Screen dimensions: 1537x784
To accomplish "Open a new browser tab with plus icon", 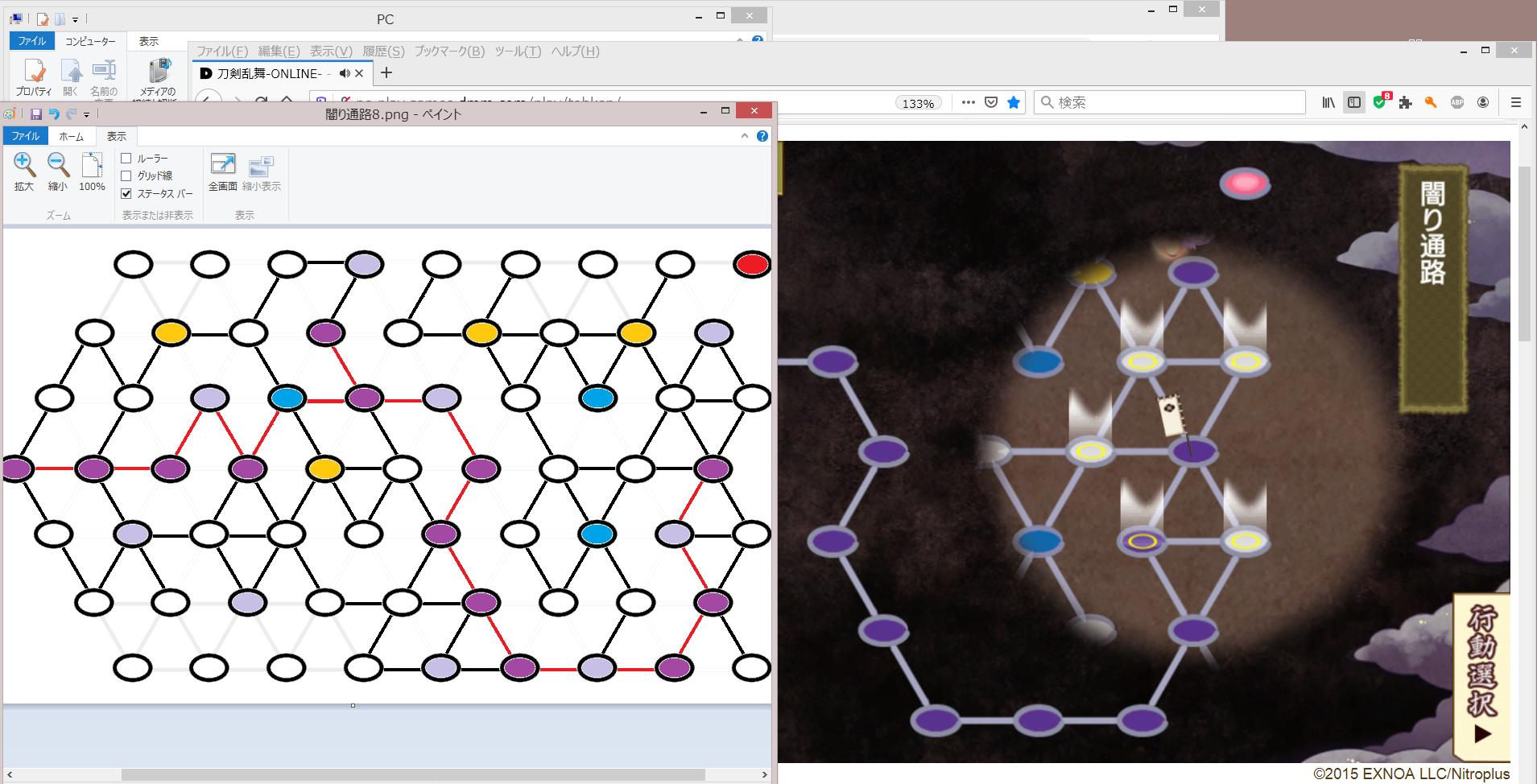I will click(386, 73).
